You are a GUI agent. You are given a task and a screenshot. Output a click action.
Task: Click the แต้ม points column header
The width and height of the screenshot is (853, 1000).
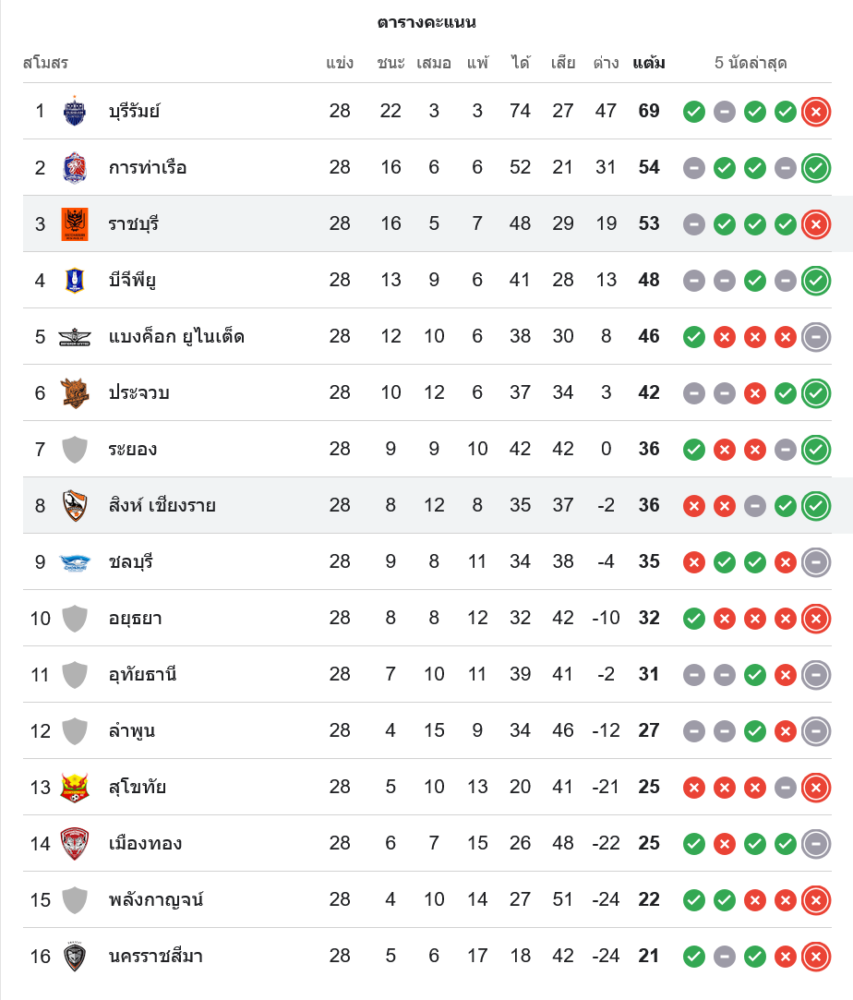coord(649,63)
